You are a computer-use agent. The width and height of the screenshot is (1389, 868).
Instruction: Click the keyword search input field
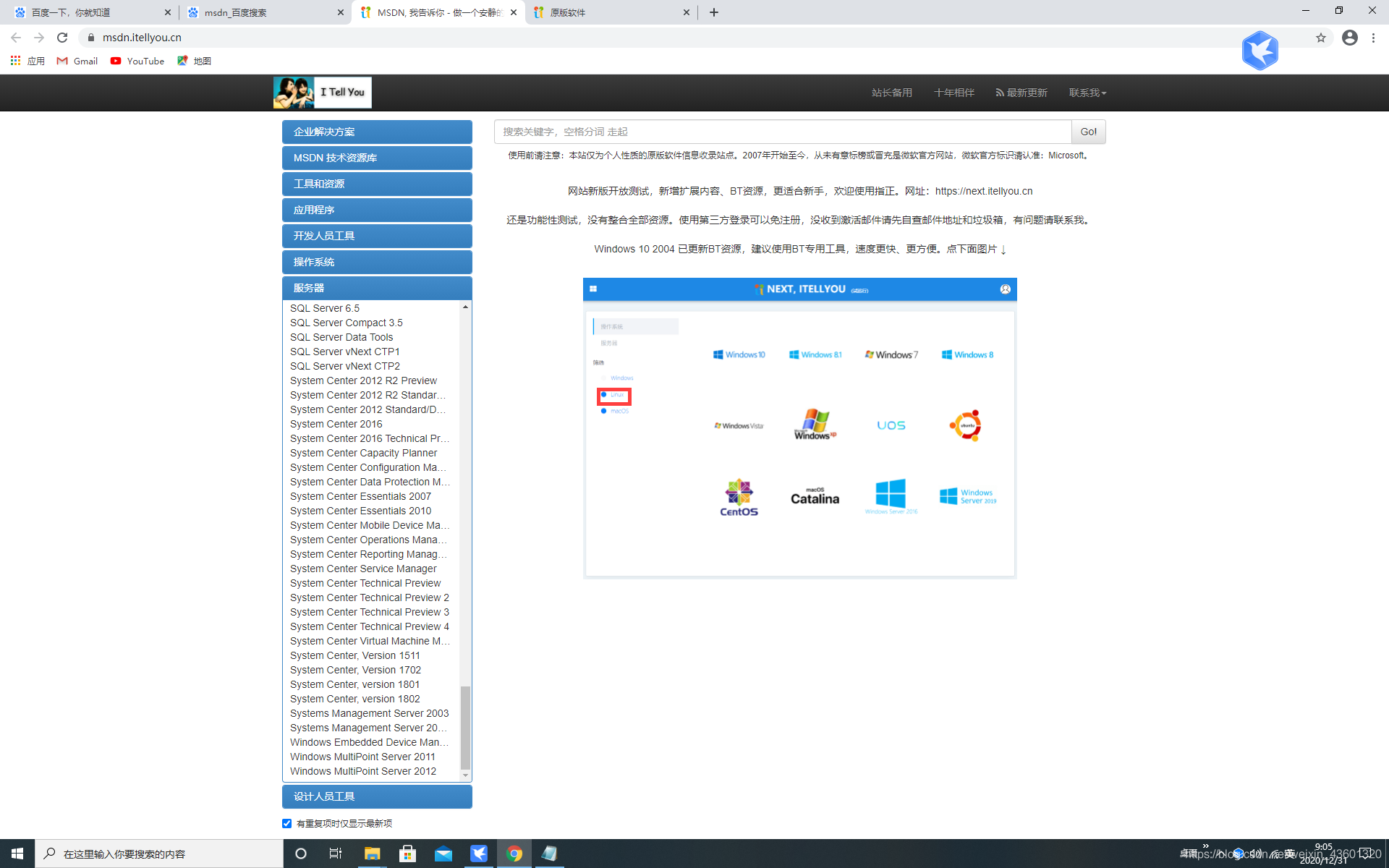click(783, 132)
